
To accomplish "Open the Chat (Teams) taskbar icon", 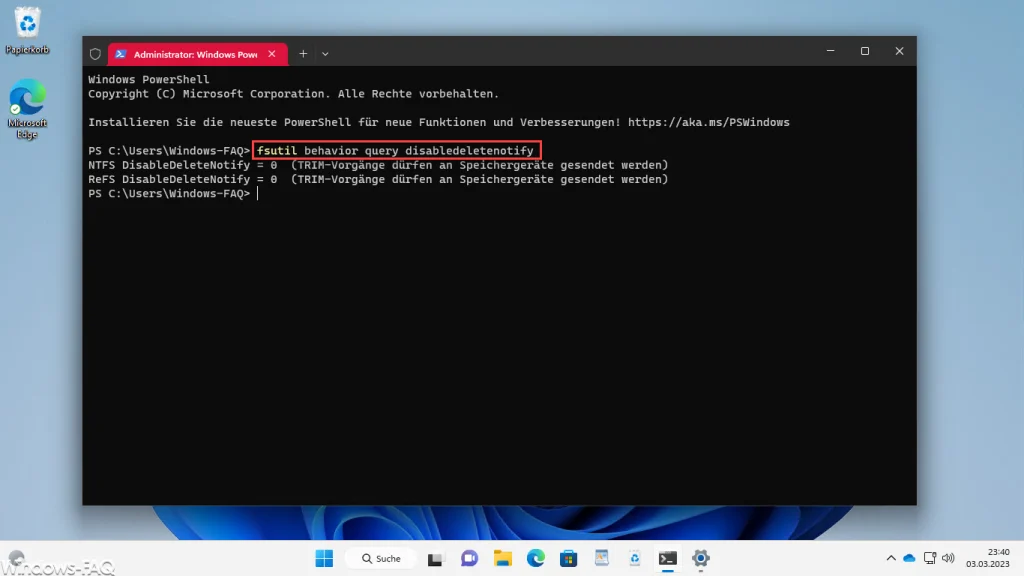I will coord(469,558).
